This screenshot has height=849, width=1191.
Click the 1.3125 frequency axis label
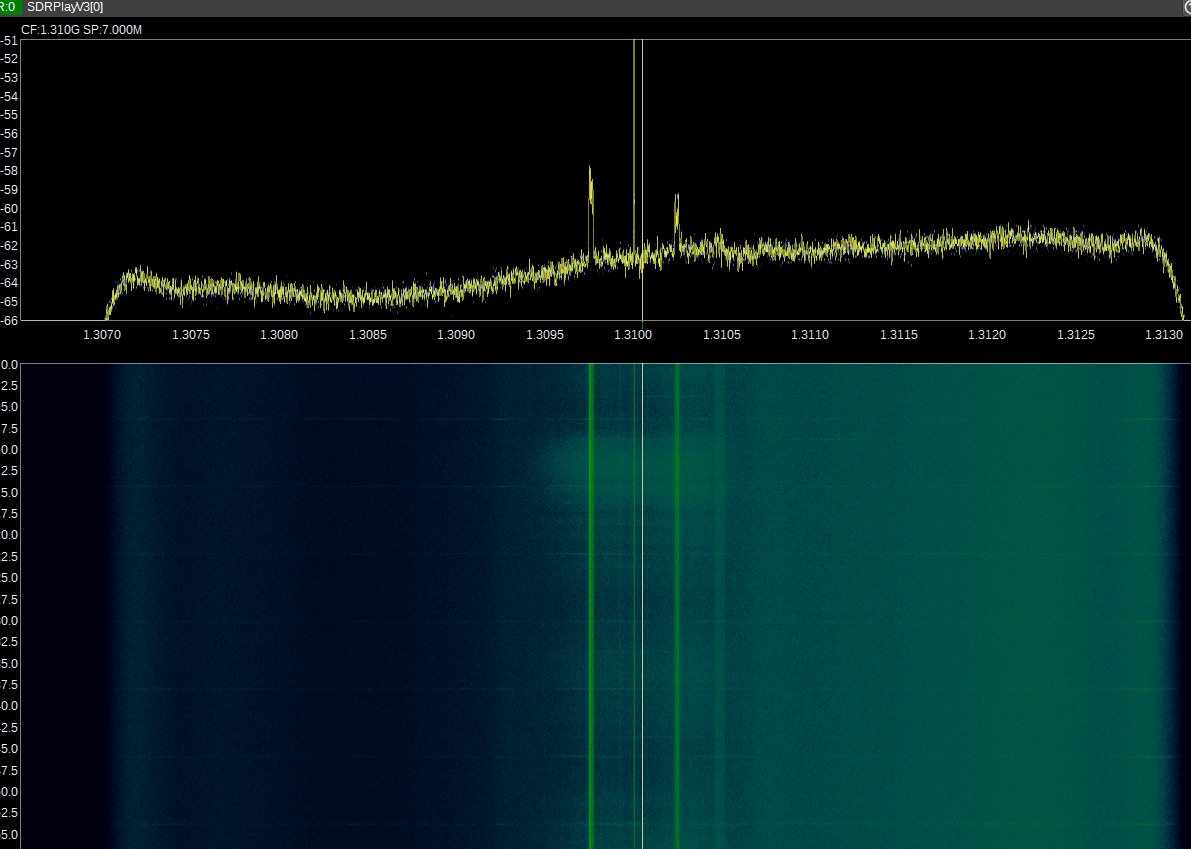(1076, 335)
